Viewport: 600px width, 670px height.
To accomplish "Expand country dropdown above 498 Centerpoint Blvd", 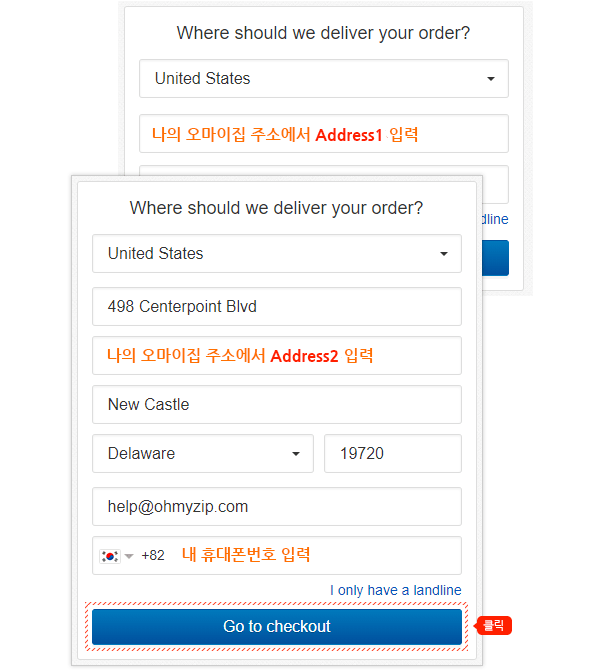I will 276,254.
